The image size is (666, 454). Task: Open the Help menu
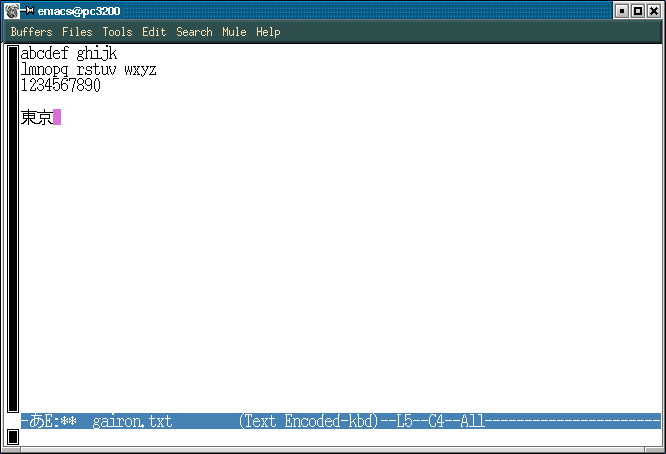268,32
